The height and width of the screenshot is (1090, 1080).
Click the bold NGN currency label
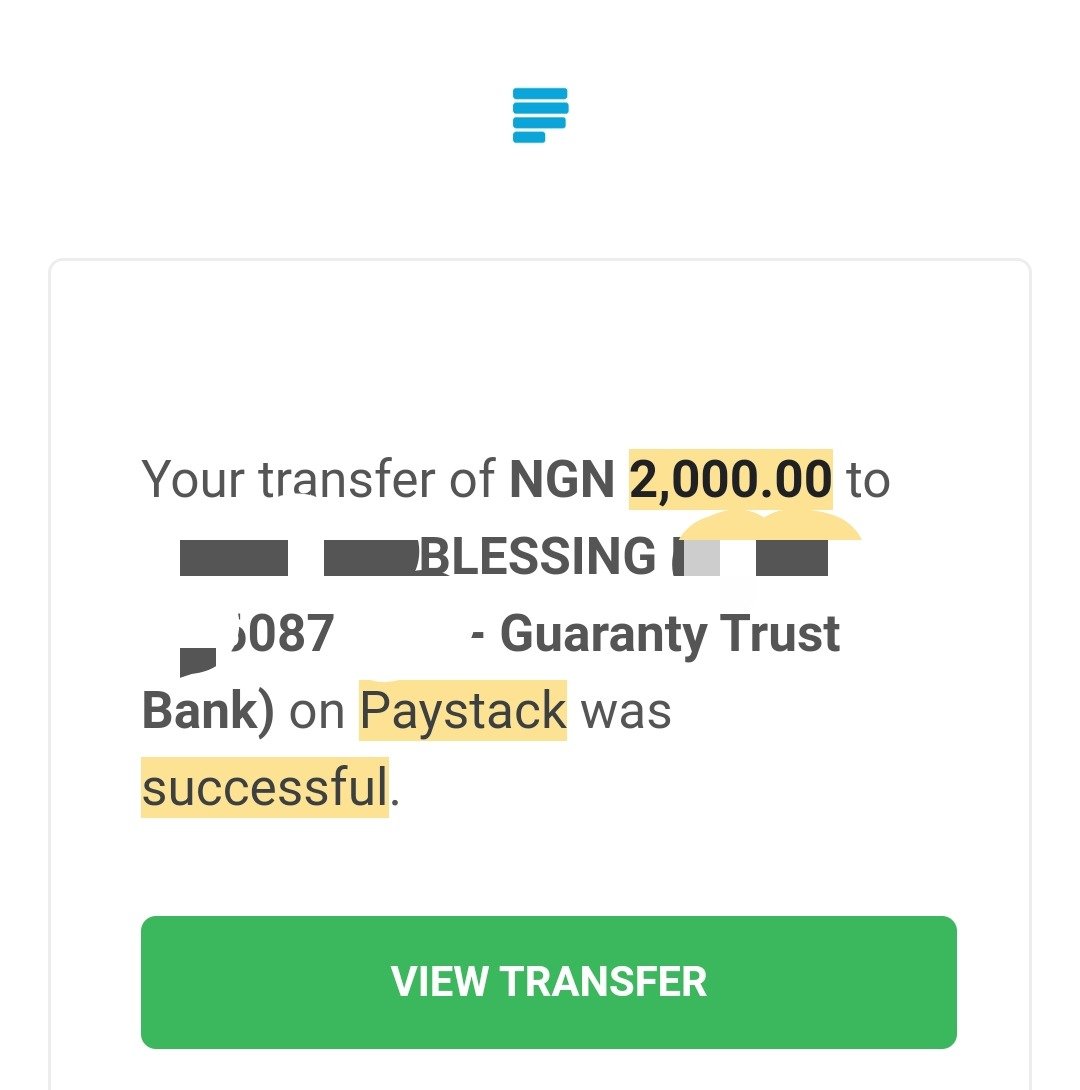[x=562, y=480]
